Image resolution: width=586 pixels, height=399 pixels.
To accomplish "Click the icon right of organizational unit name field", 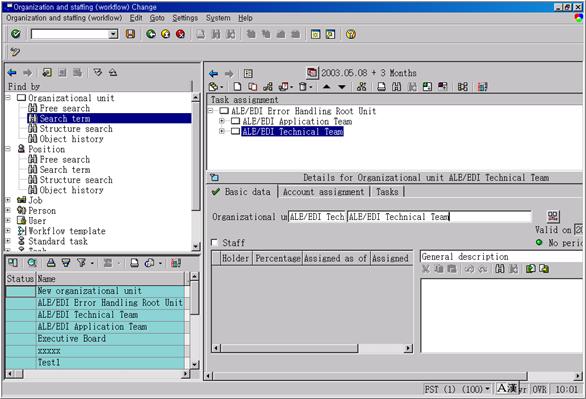I will pos(553,216).
